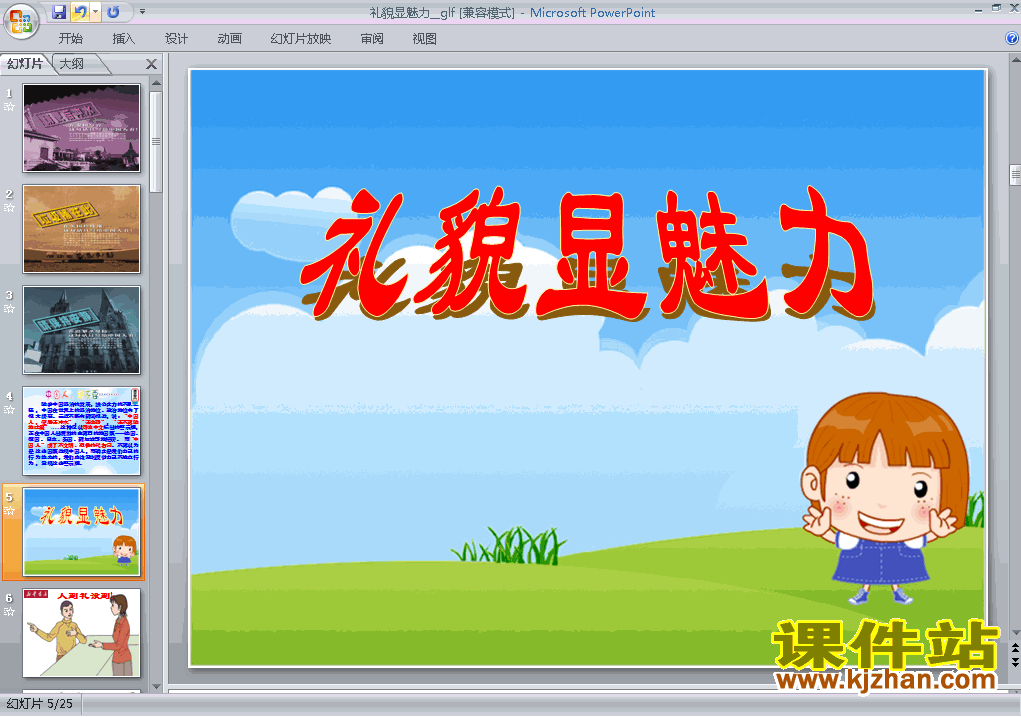Restore down the PowerPoint window
Screen dimensions: 1021x717
[x=996, y=8]
